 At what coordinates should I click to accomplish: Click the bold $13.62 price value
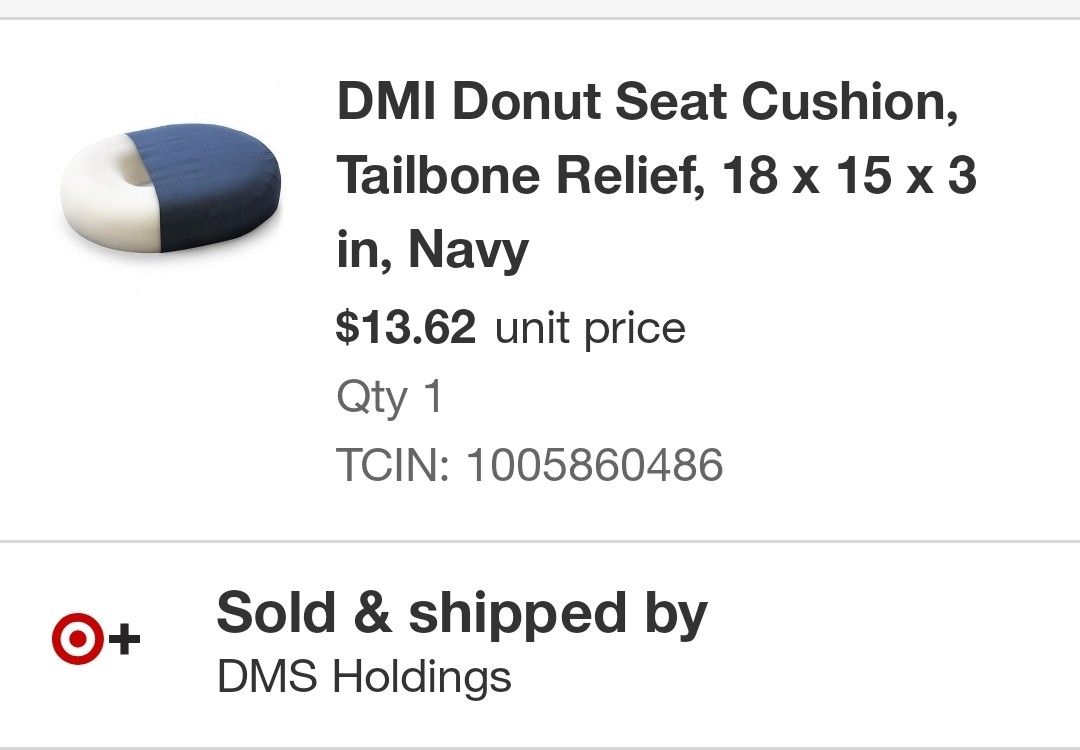point(407,327)
